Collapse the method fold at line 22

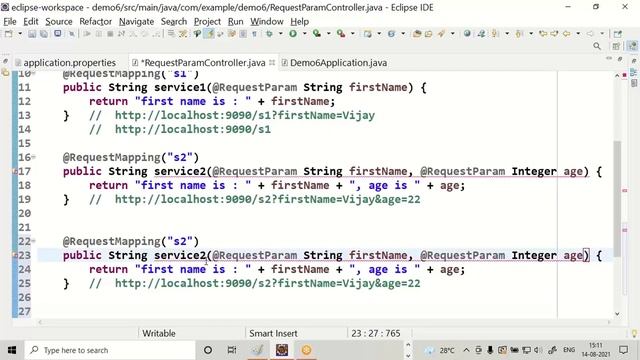(34, 241)
